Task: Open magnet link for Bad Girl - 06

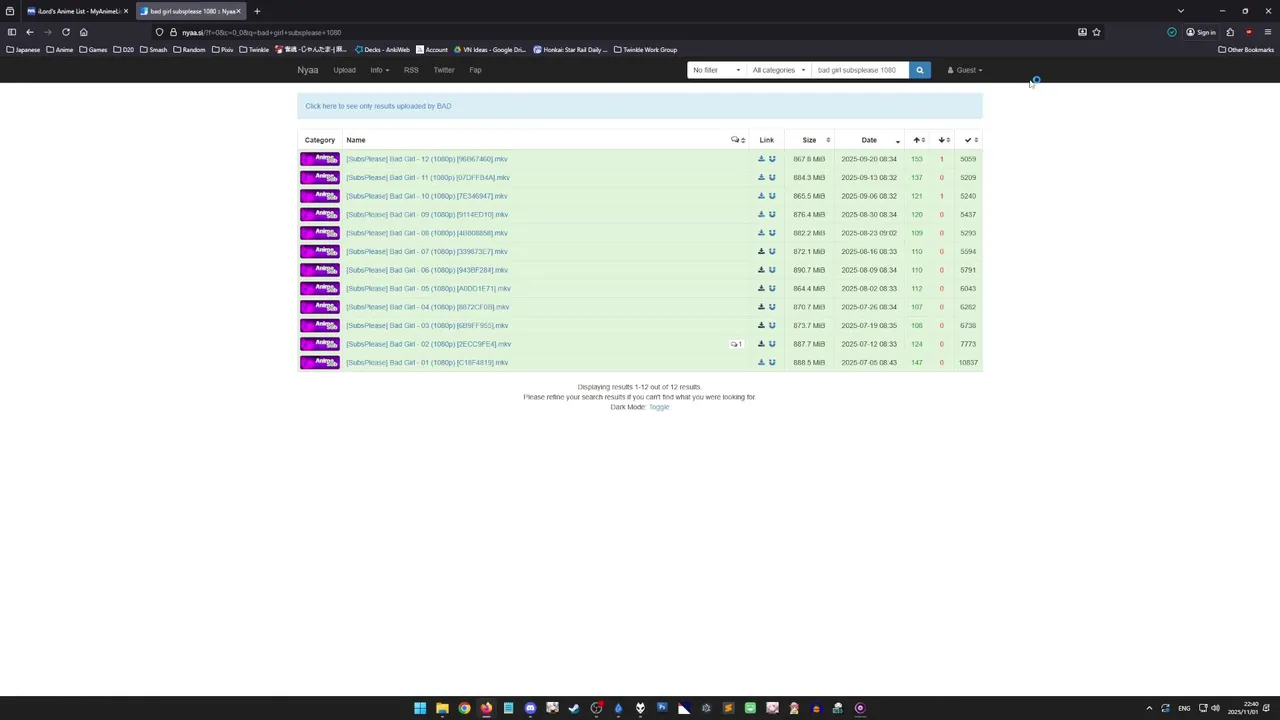Action: (772, 270)
